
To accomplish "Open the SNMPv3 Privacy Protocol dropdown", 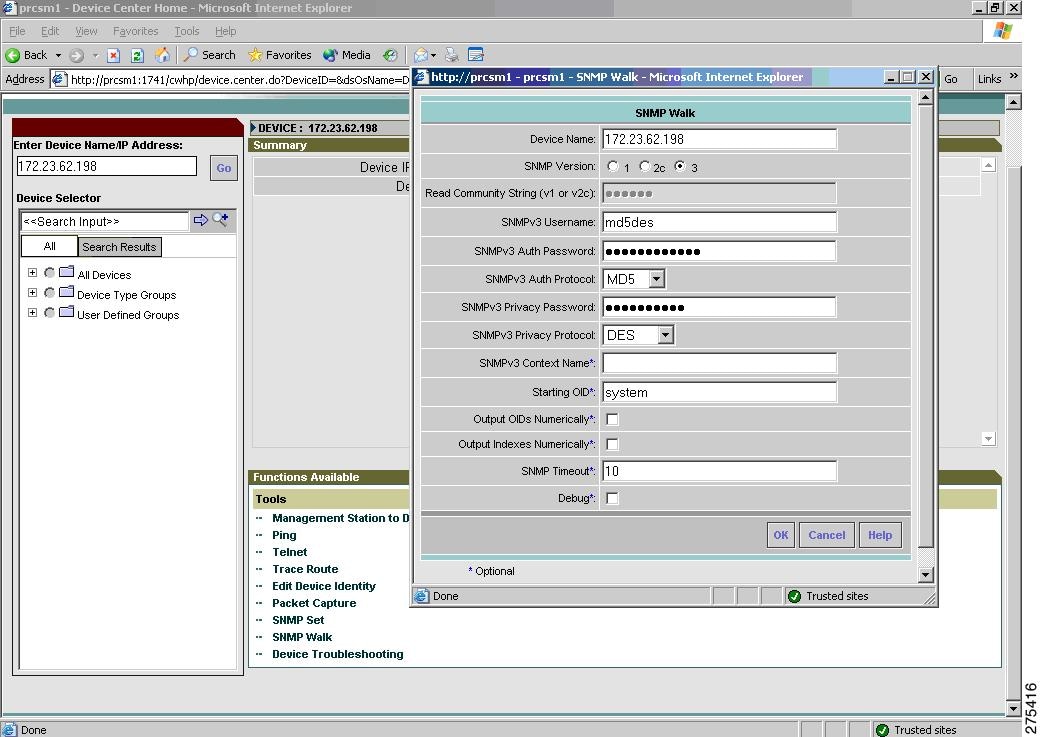I will (666, 335).
